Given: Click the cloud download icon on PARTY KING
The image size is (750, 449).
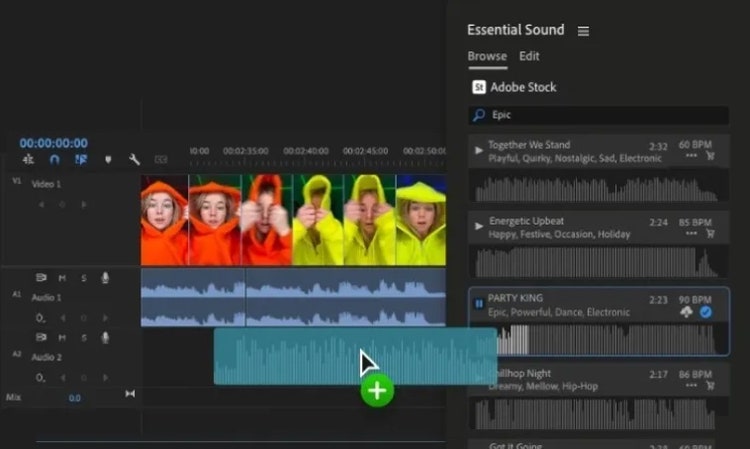Looking at the screenshot, I should (688, 312).
